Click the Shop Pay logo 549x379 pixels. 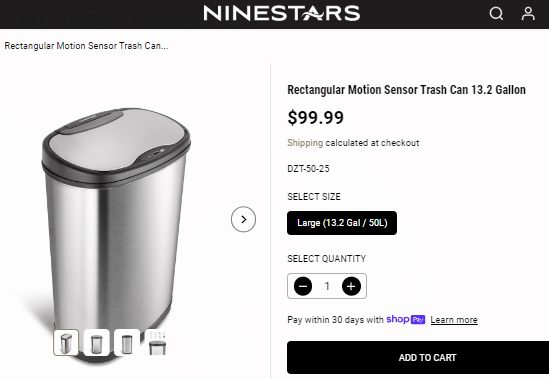click(x=405, y=319)
